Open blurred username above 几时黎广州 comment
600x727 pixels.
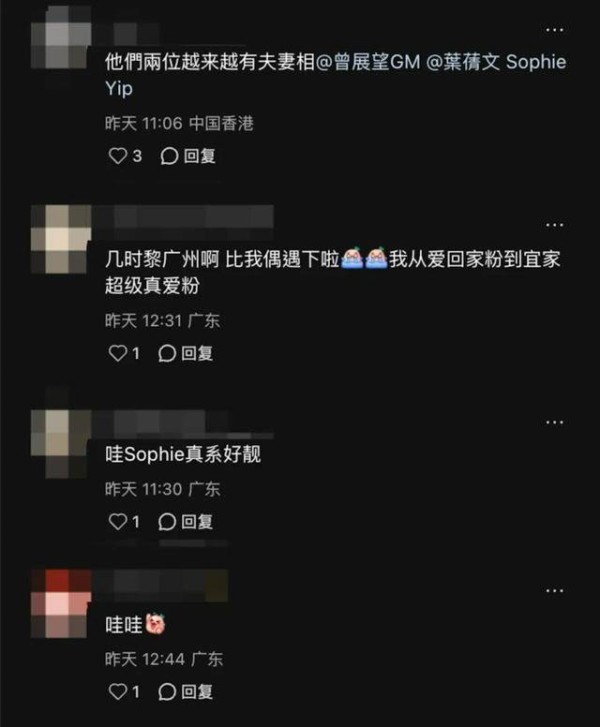tap(183, 217)
